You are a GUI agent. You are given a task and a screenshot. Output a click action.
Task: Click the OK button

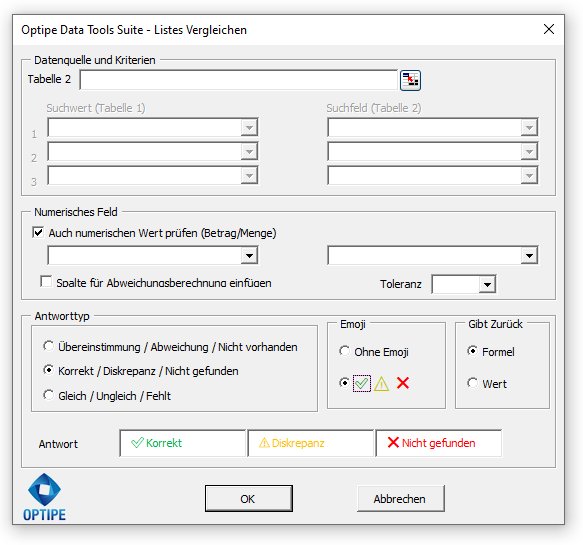coord(249,499)
